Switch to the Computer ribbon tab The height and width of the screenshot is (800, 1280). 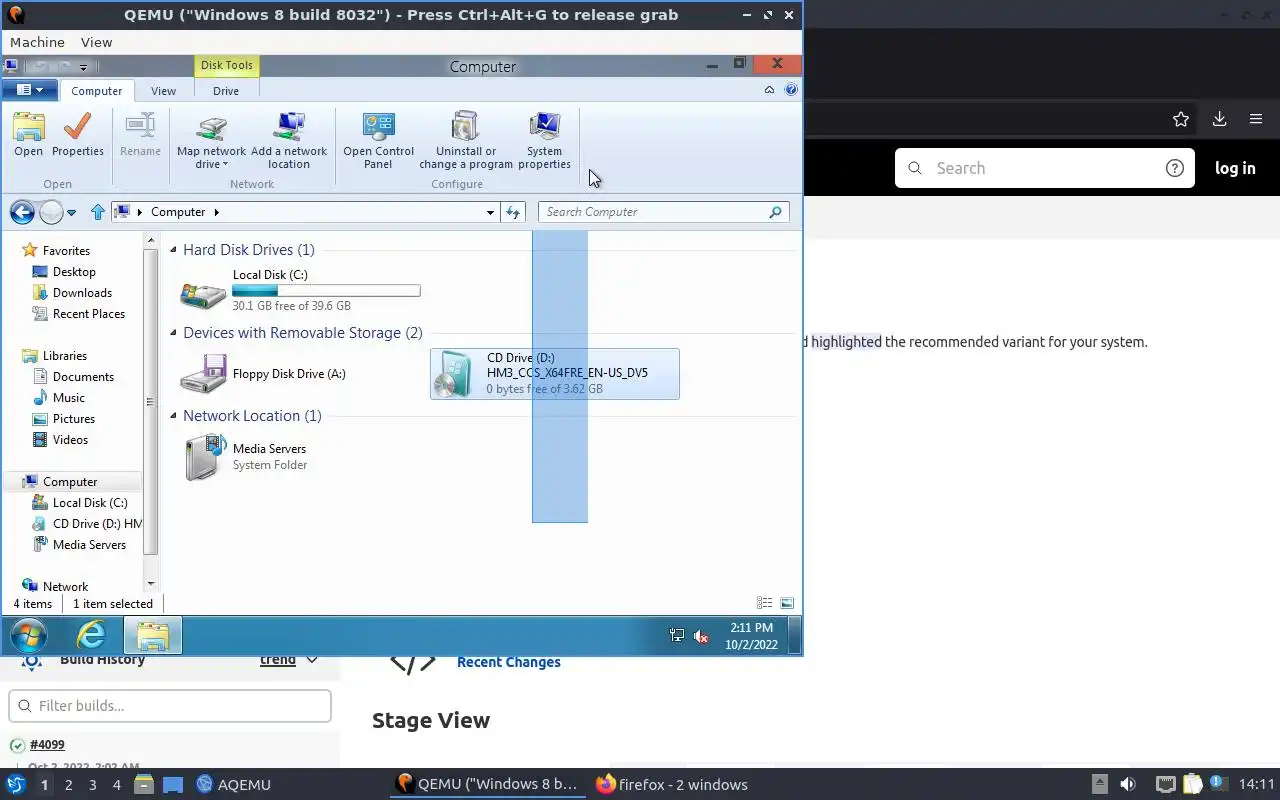(96, 90)
